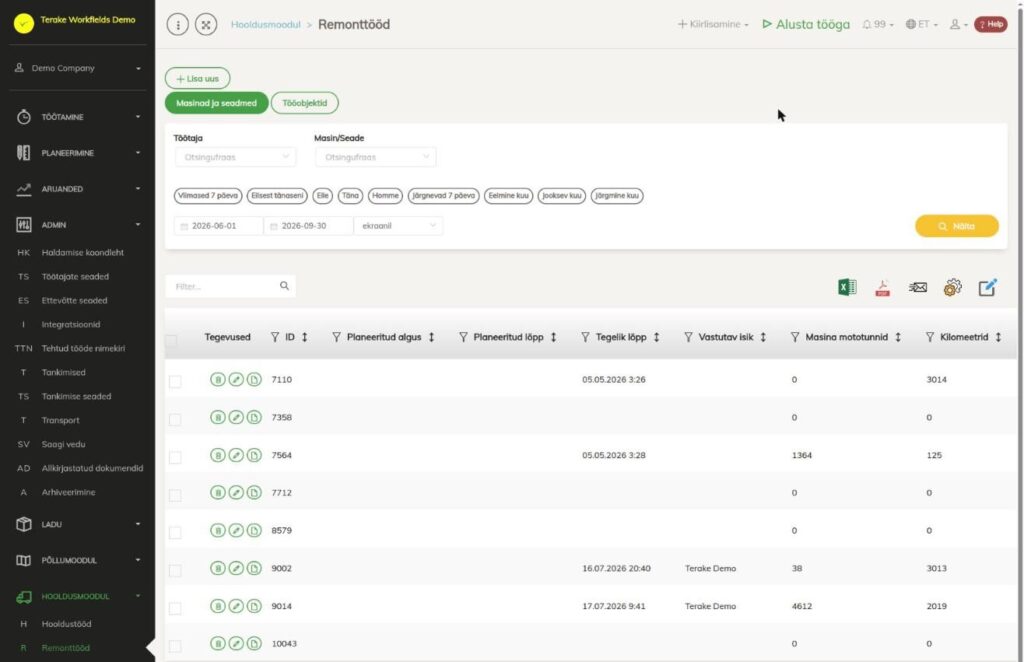Click the start date field 2026-06-01
Viewport: 1024px width, 662px height.
coord(219,226)
